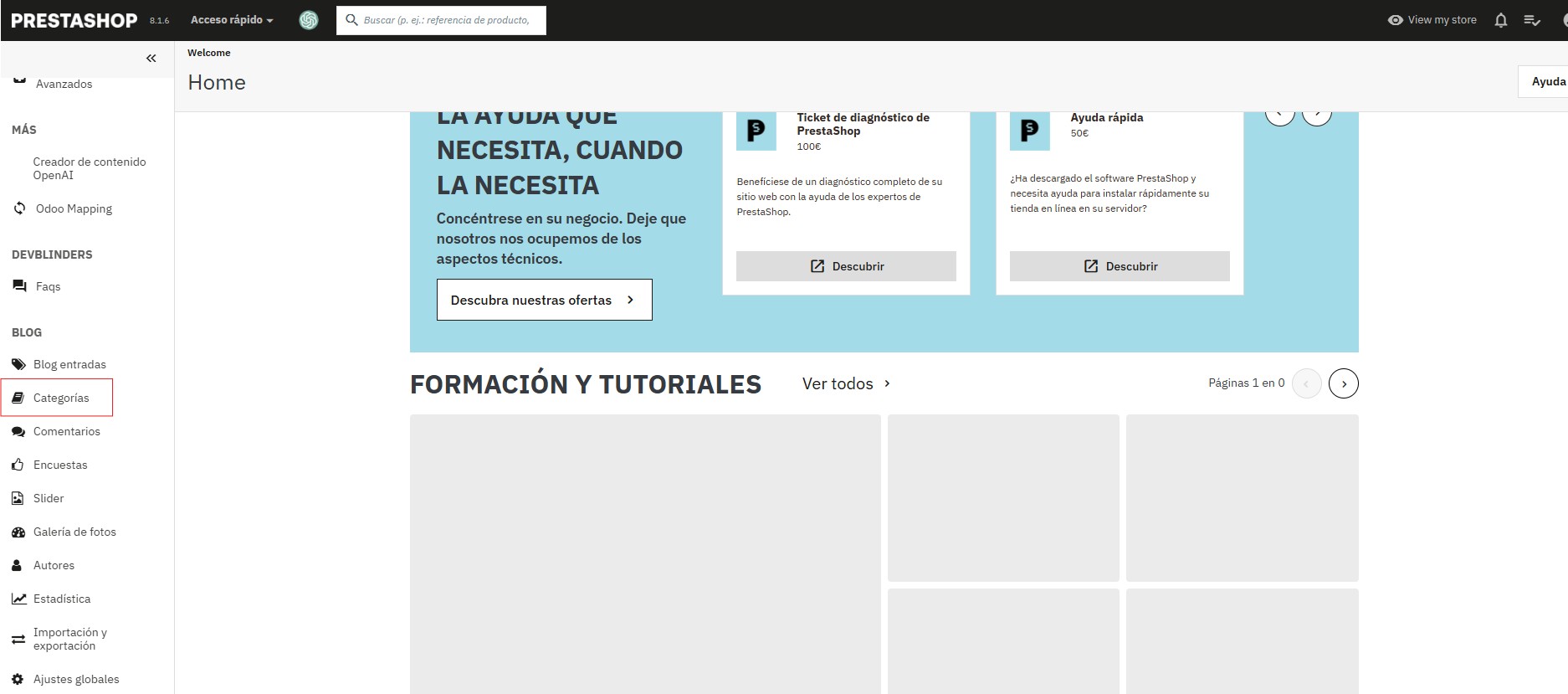Image resolution: width=1568 pixels, height=694 pixels.
Task: Click the Ayuda rápida title
Action: point(1107,117)
